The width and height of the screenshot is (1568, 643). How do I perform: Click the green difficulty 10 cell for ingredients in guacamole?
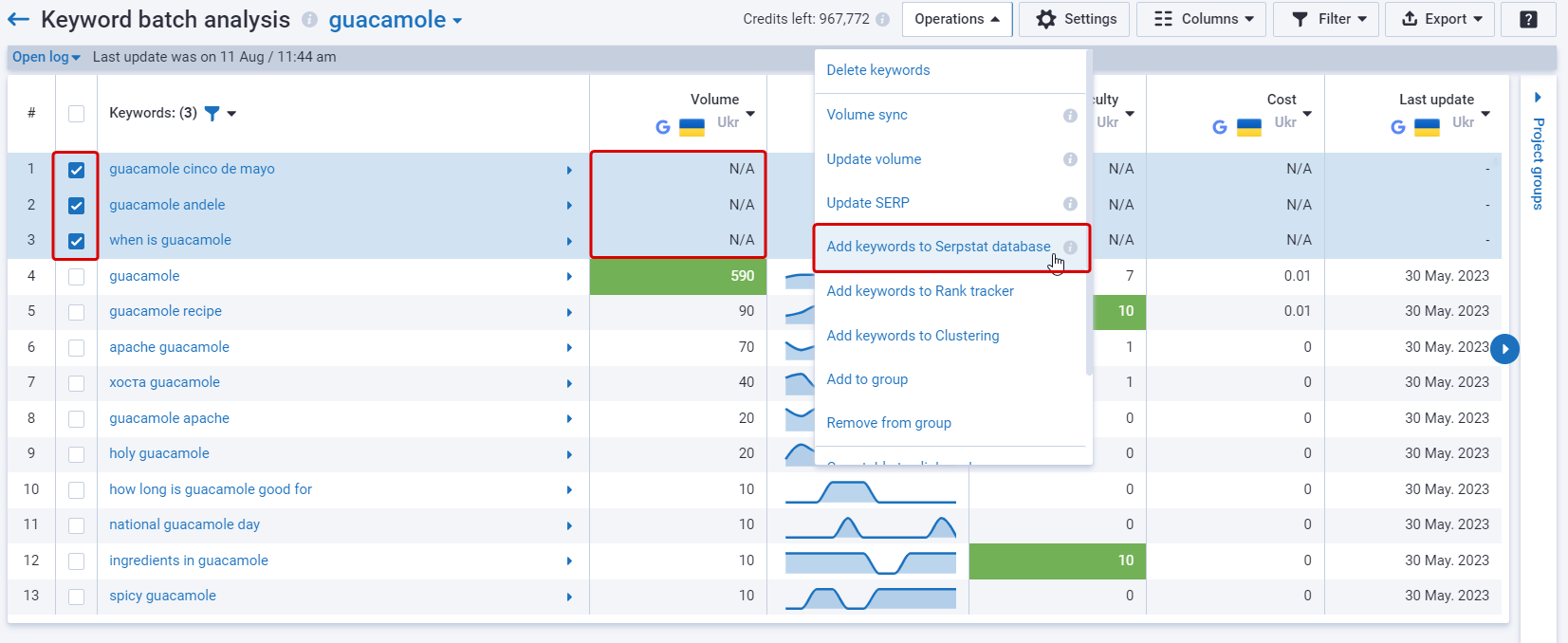(x=1058, y=560)
